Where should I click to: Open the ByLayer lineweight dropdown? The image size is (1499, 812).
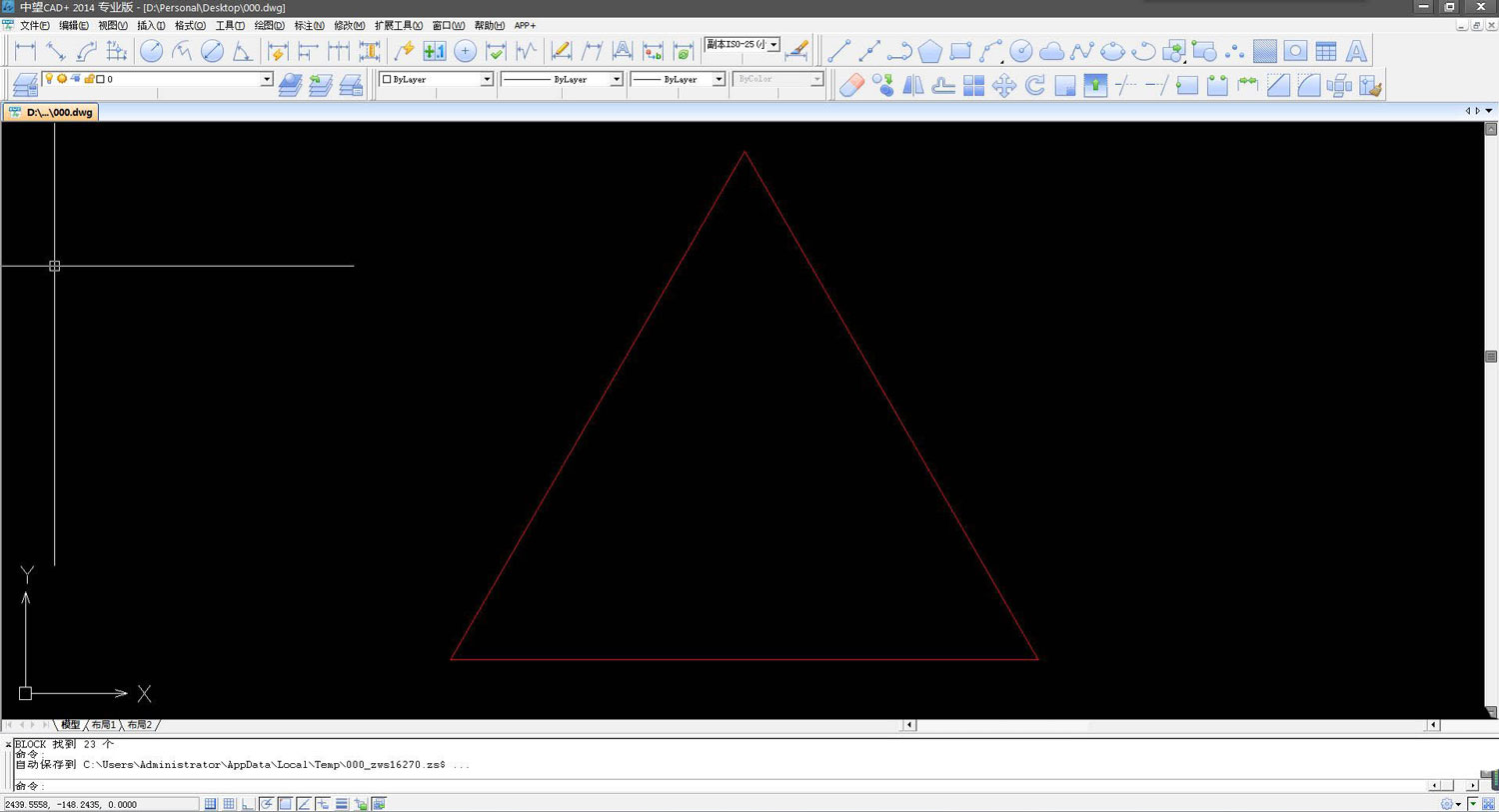(x=718, y=79)
